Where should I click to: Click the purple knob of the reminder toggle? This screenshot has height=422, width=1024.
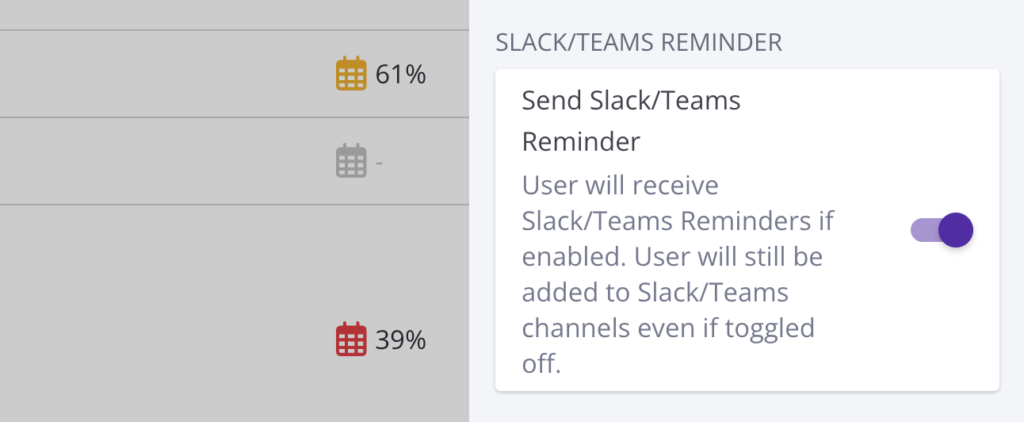click(956, 230)
